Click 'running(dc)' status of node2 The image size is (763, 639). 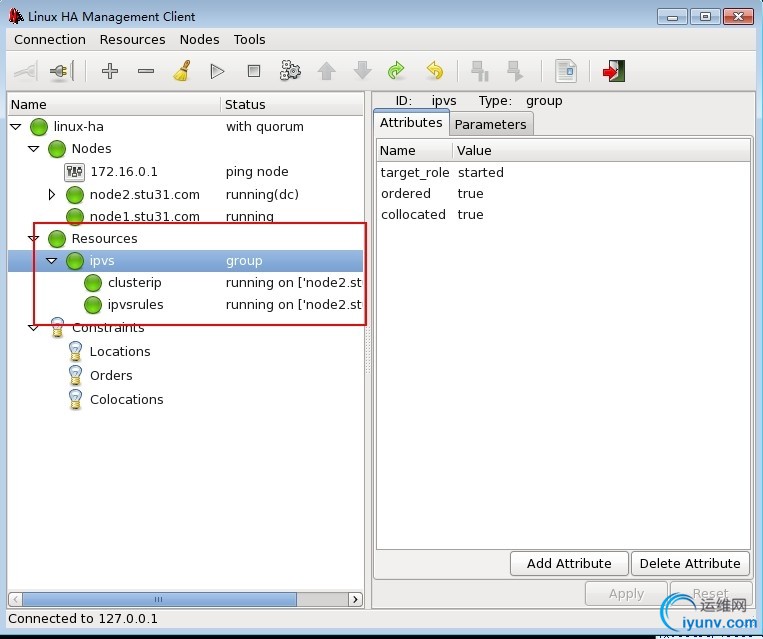(x=262, y=195)
